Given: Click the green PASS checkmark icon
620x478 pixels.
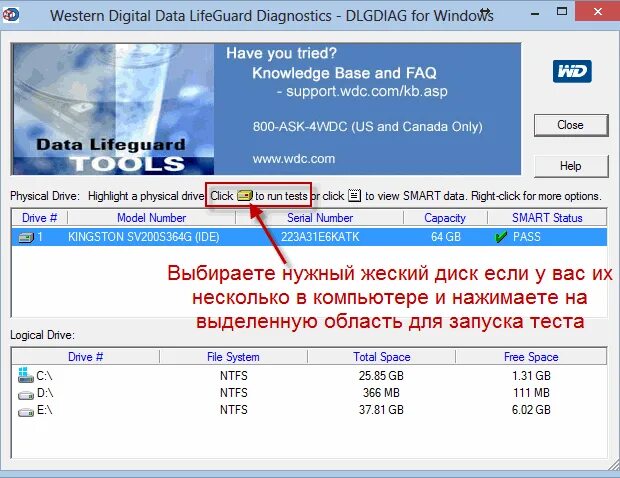Looking at the screenshot, I should 501,237.
